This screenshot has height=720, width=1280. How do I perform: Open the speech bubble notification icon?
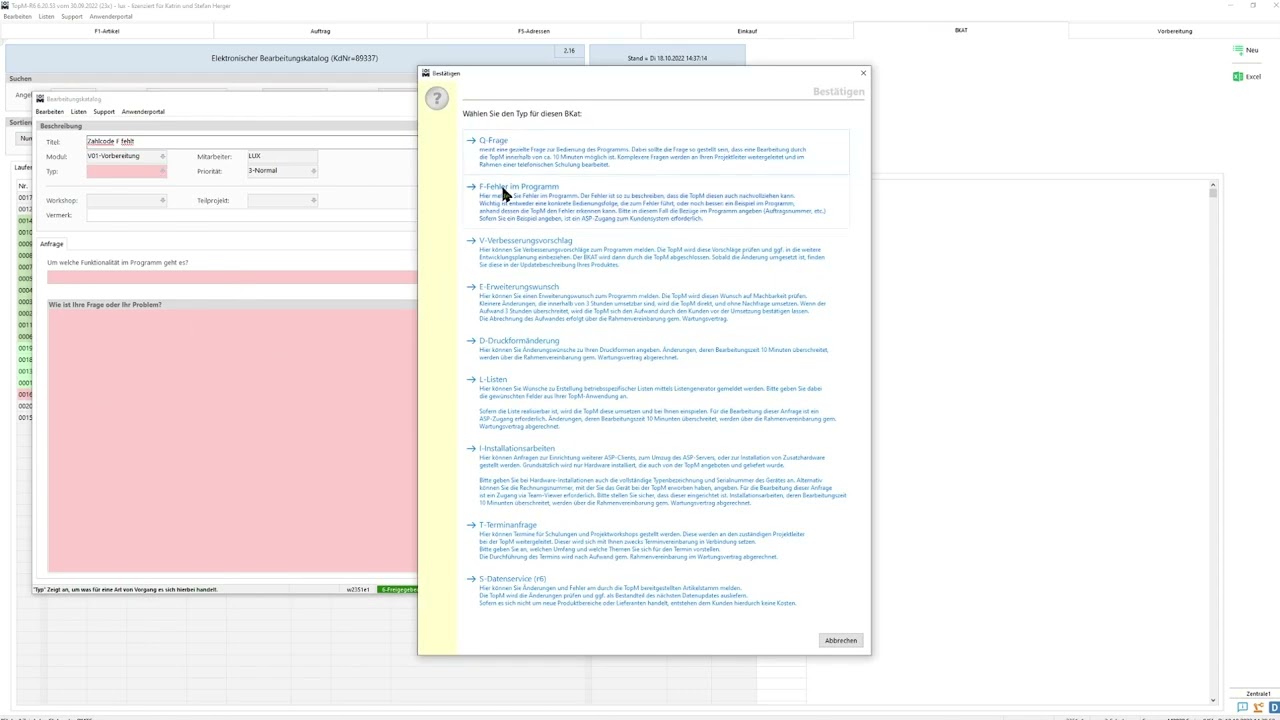pos(1242,708)
